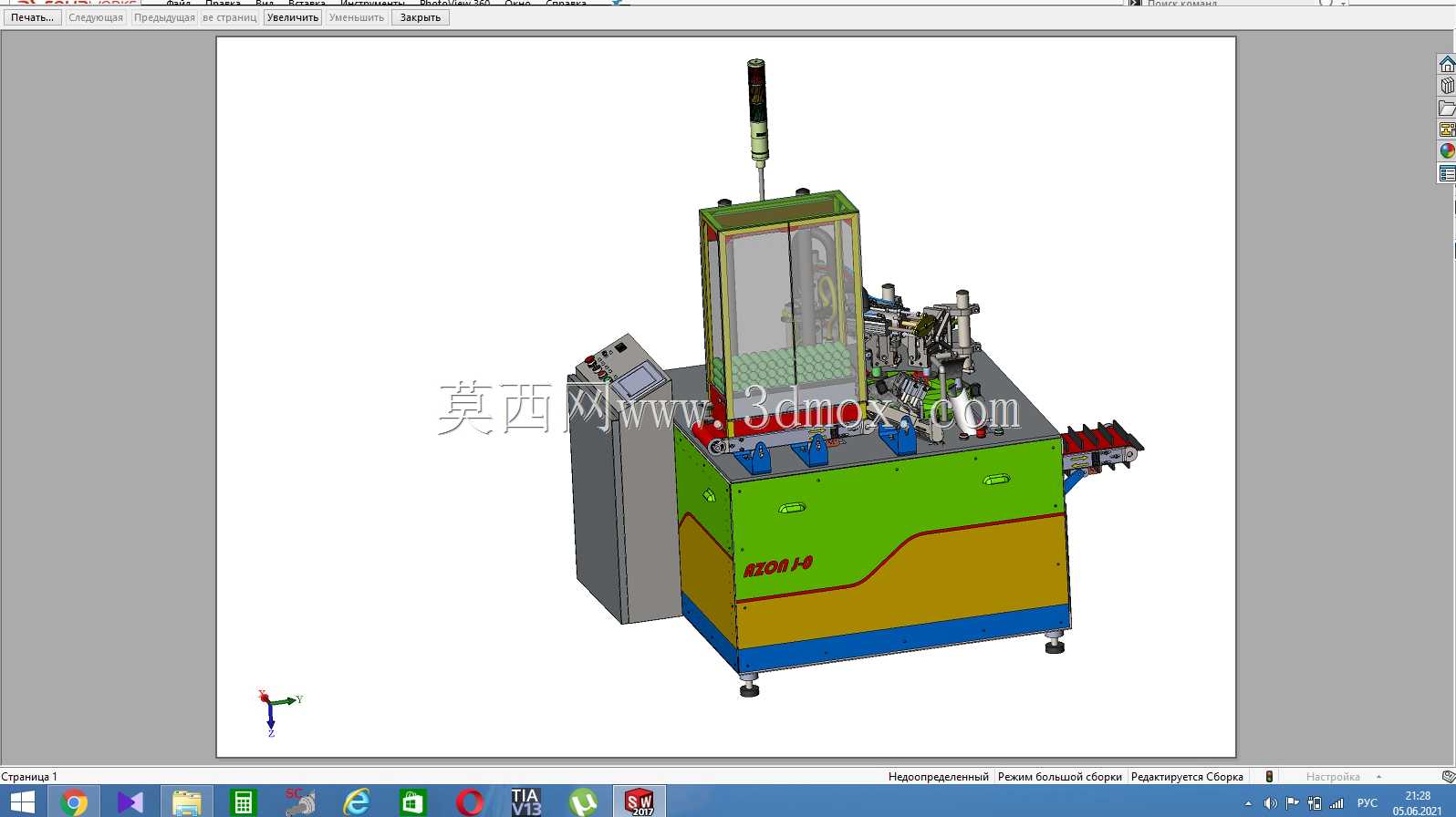Click the Настройка status bar label

coord(1333,777)
